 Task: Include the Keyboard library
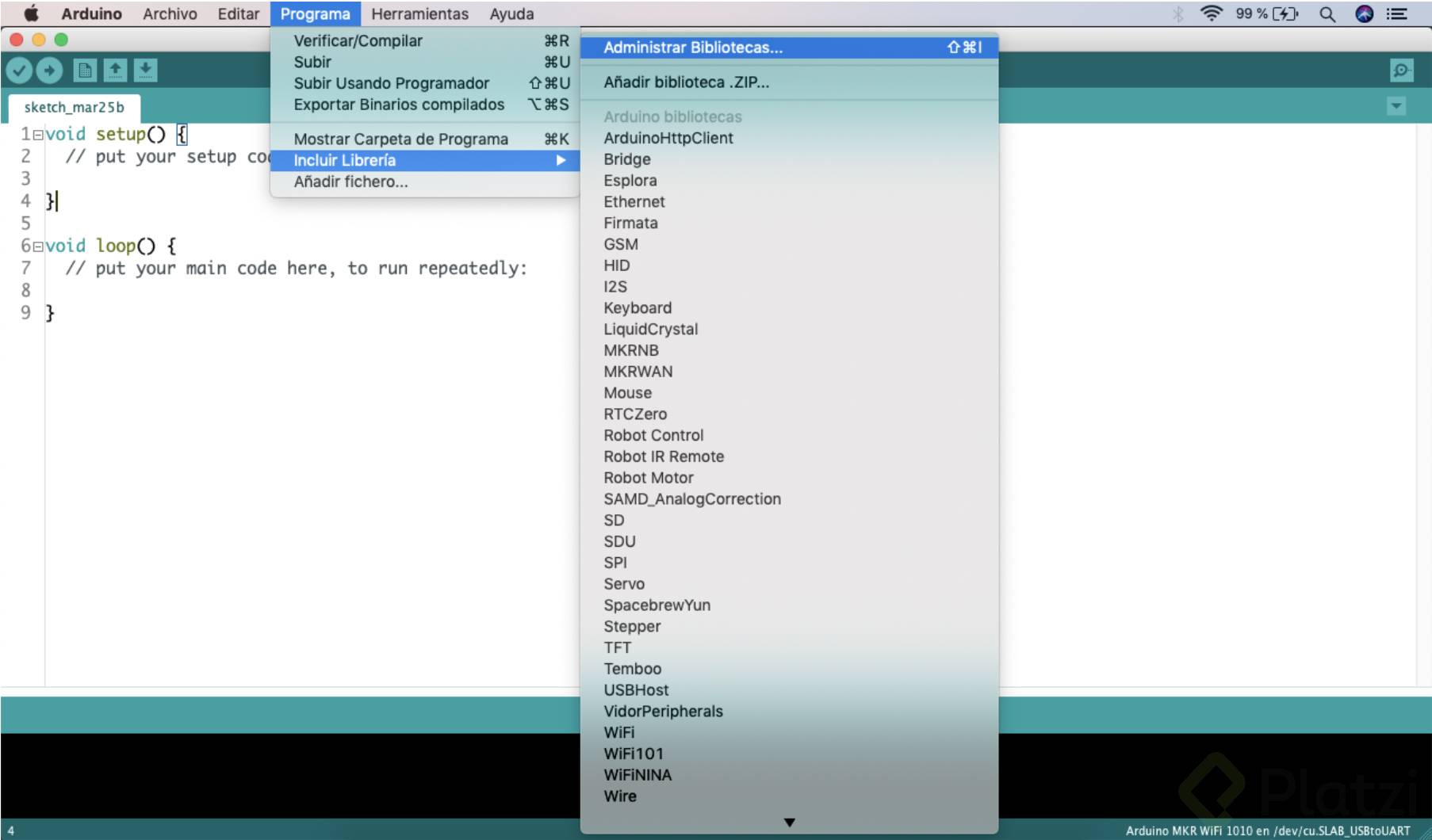tap(789, 308)
